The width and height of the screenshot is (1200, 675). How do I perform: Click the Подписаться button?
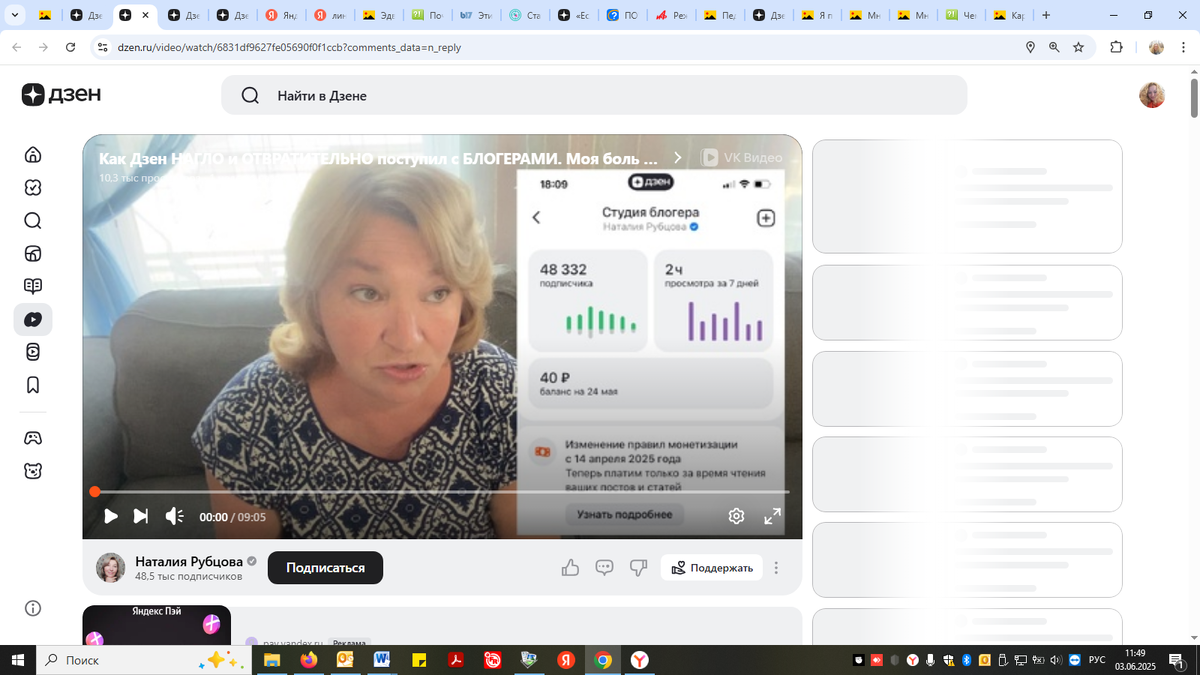pos(325,568)
